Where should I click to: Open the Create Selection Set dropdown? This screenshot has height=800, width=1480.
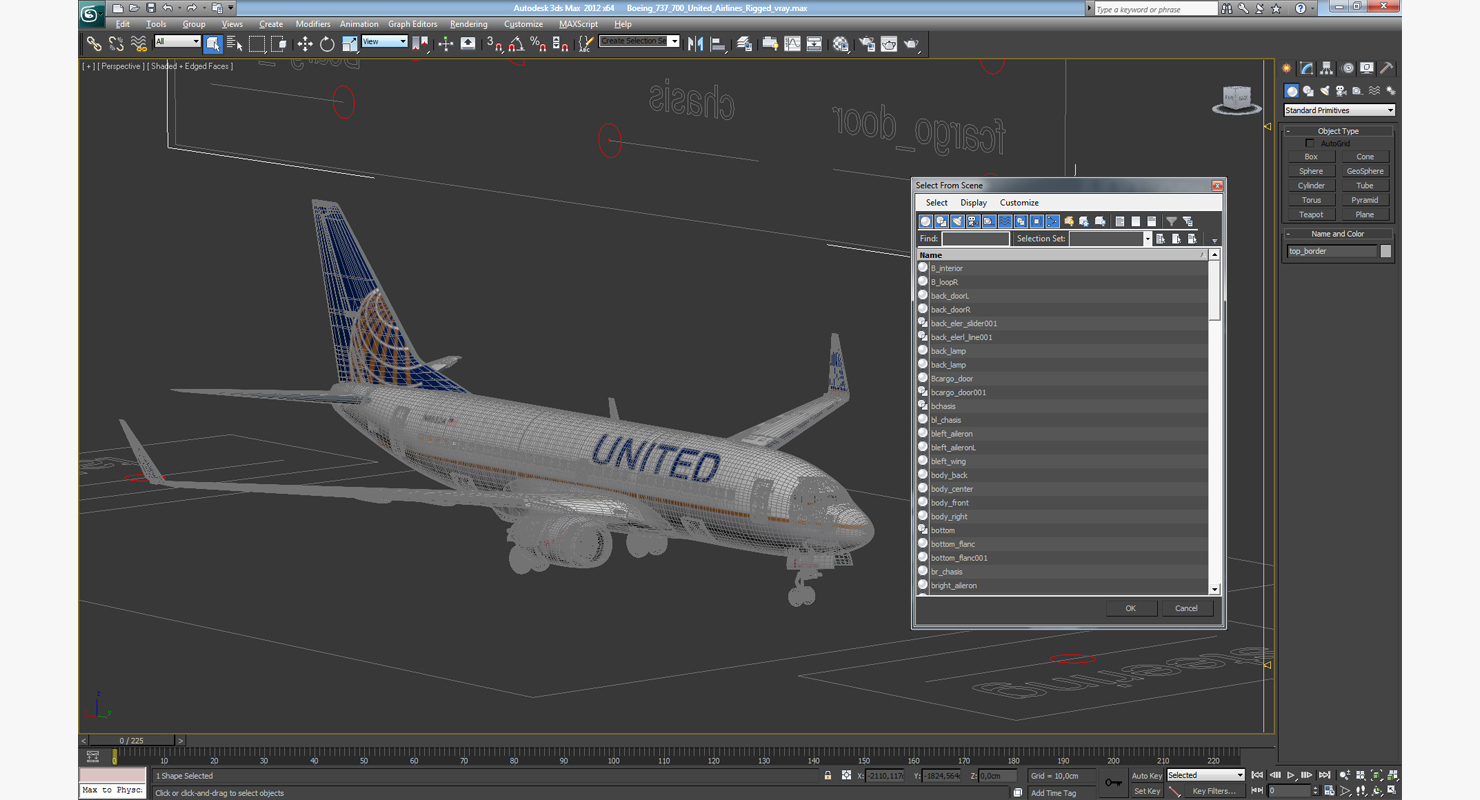[x=639, y=41]
